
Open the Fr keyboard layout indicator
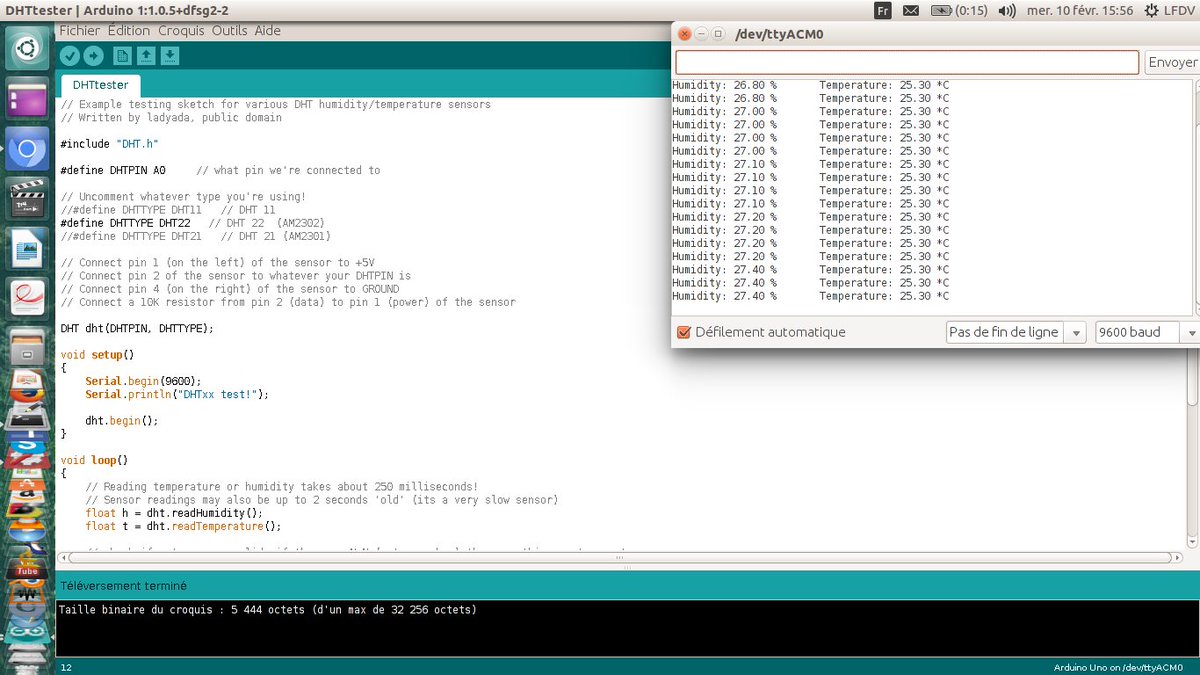[882, 10]
